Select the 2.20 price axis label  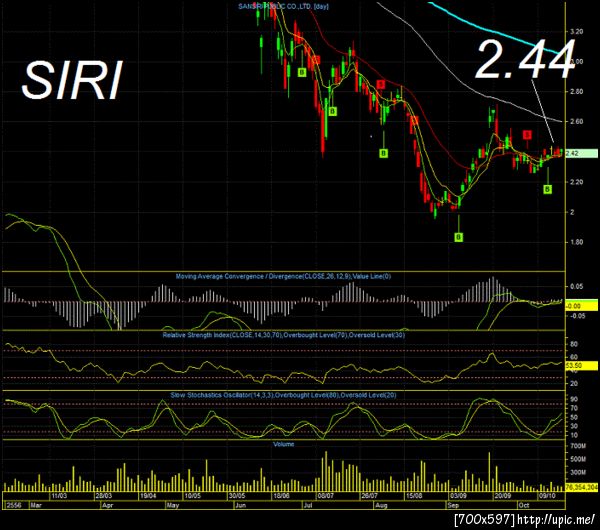(x=576, y=182)
